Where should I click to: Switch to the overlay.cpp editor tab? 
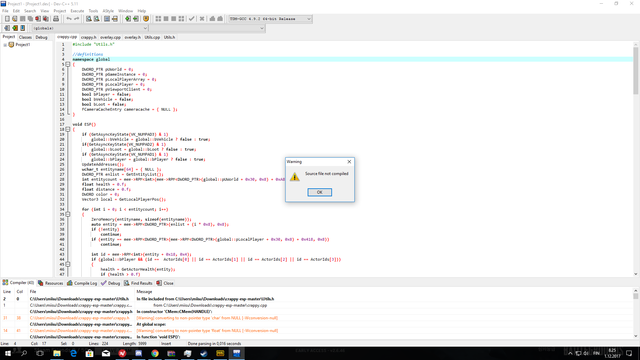pos(110,37)
